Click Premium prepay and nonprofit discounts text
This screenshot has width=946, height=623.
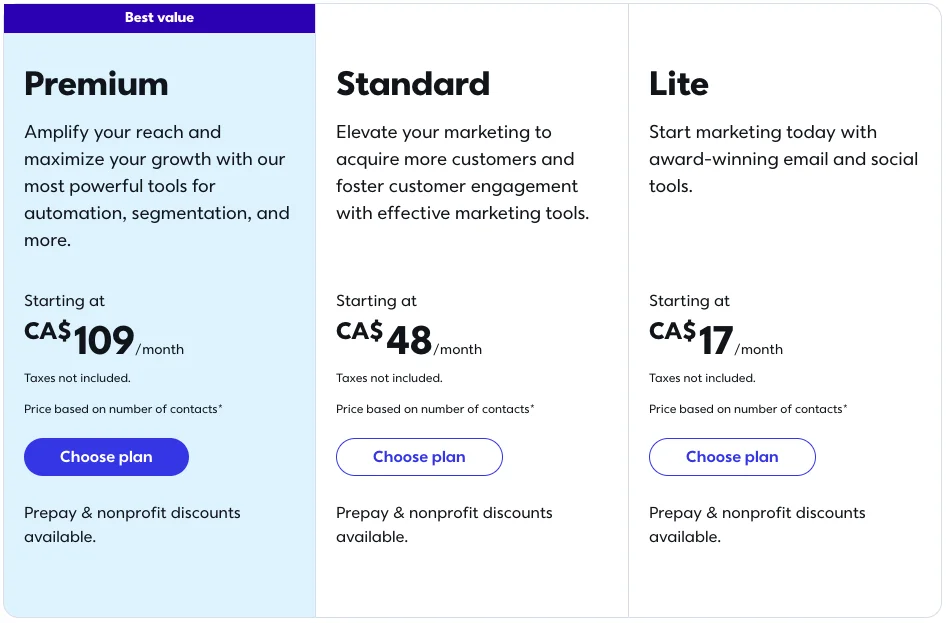[132, 524]
